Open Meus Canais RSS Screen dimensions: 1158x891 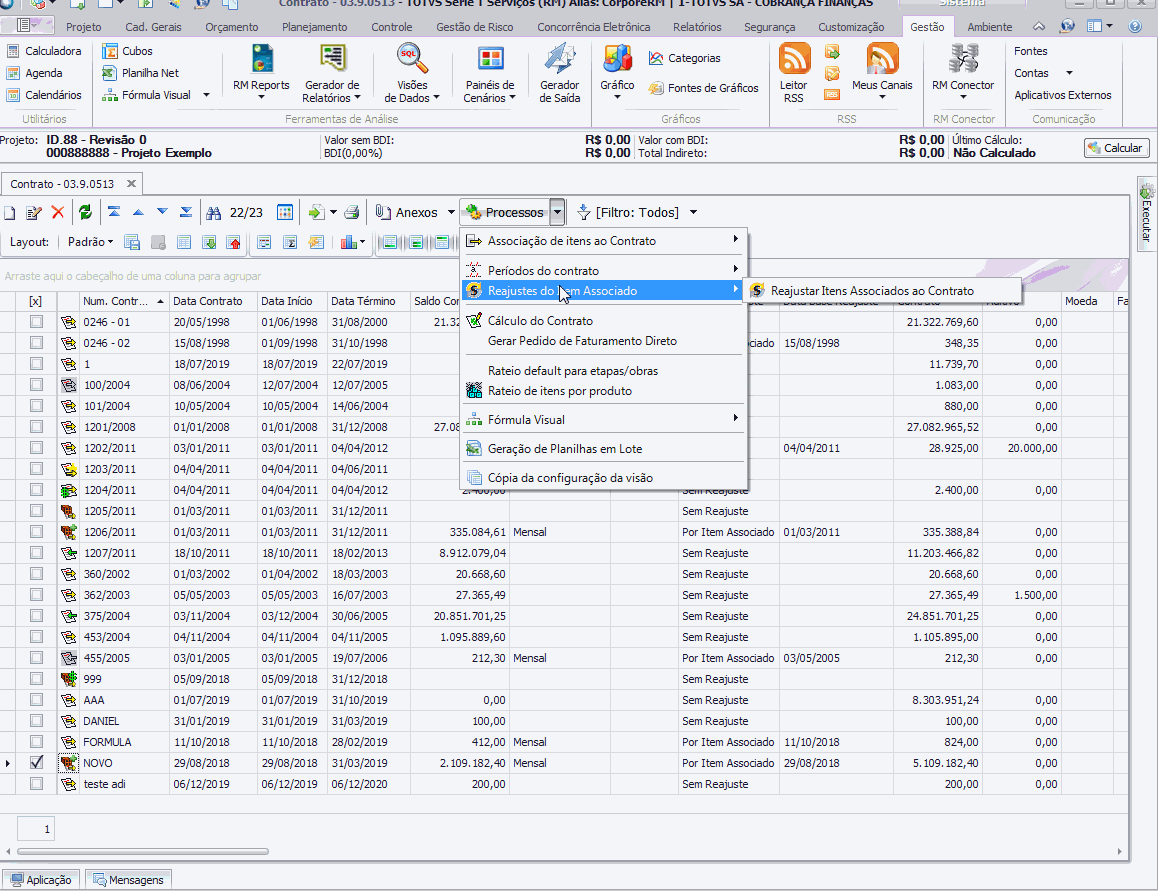(882, 72)
